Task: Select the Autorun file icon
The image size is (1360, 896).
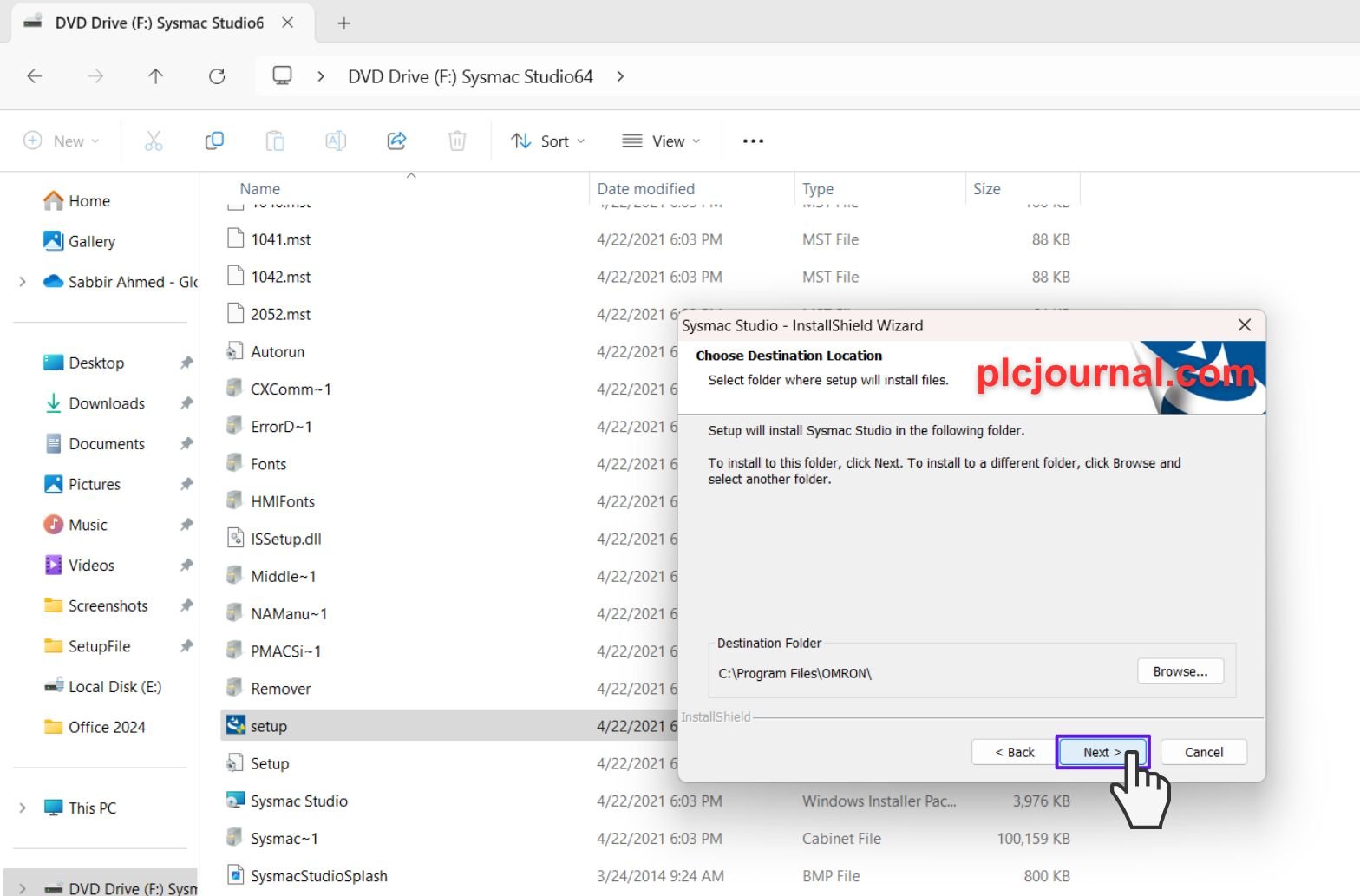Action: (235, 351)
